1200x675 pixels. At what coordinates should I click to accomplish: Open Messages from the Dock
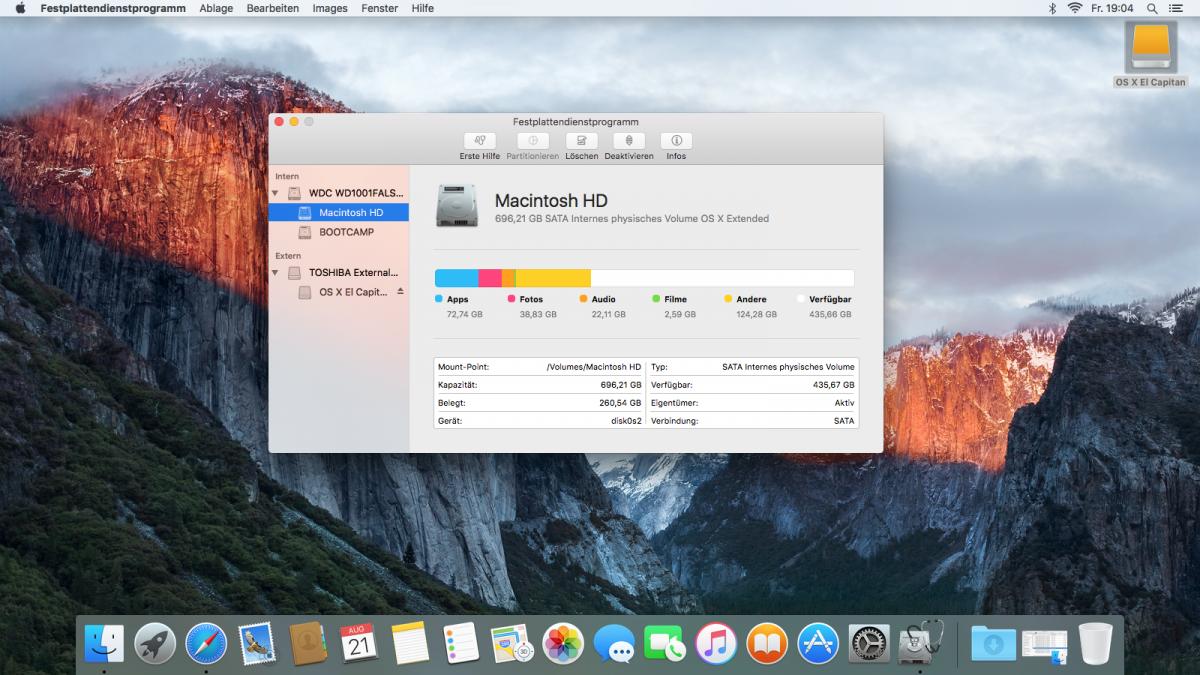coord(614,643)
